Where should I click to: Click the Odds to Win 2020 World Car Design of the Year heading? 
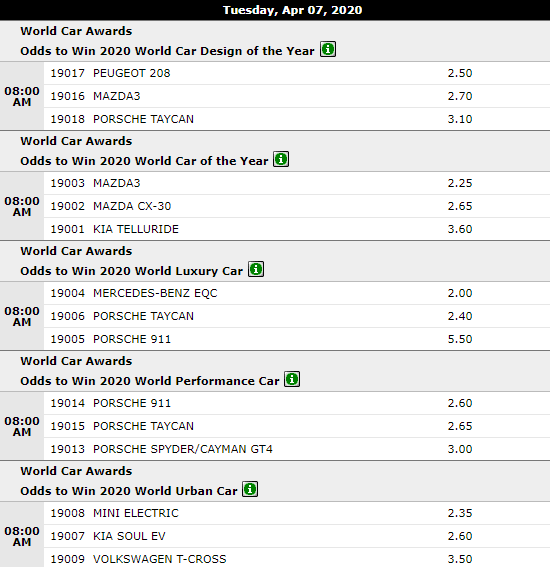click(167, 51)
